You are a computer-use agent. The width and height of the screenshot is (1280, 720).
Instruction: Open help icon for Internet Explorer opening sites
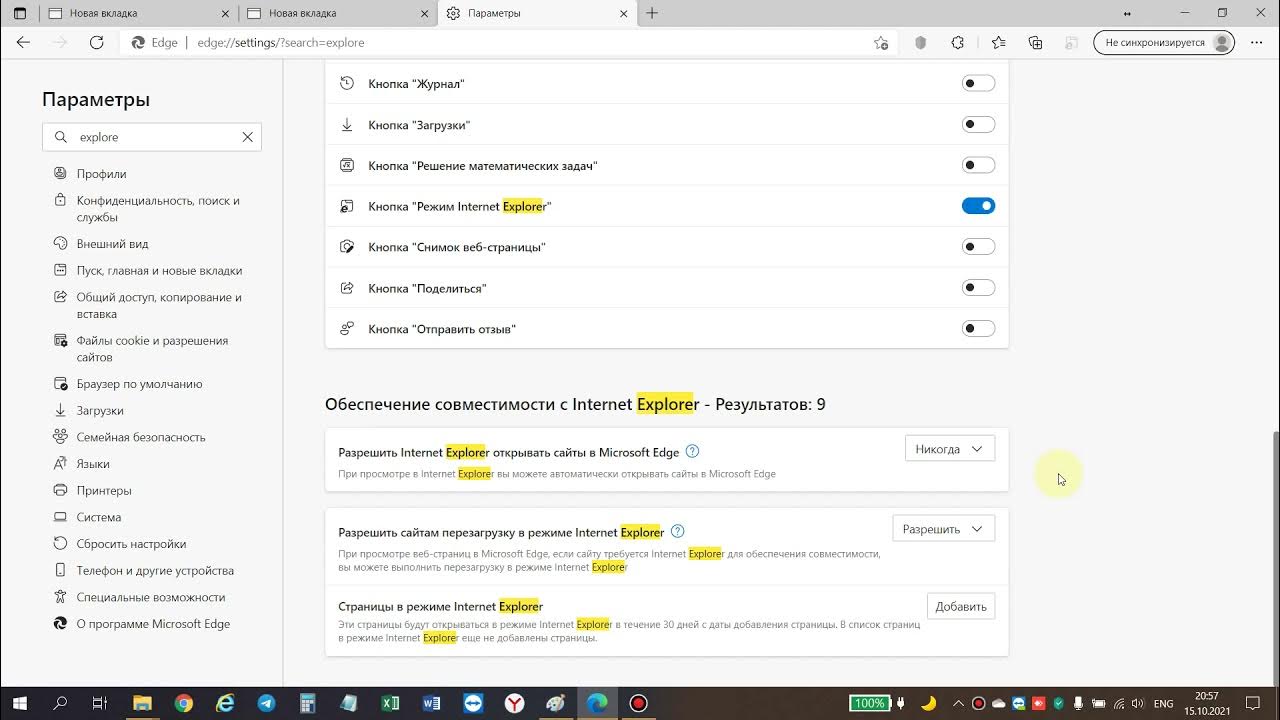pyautogui.click(x=693, y=451)
